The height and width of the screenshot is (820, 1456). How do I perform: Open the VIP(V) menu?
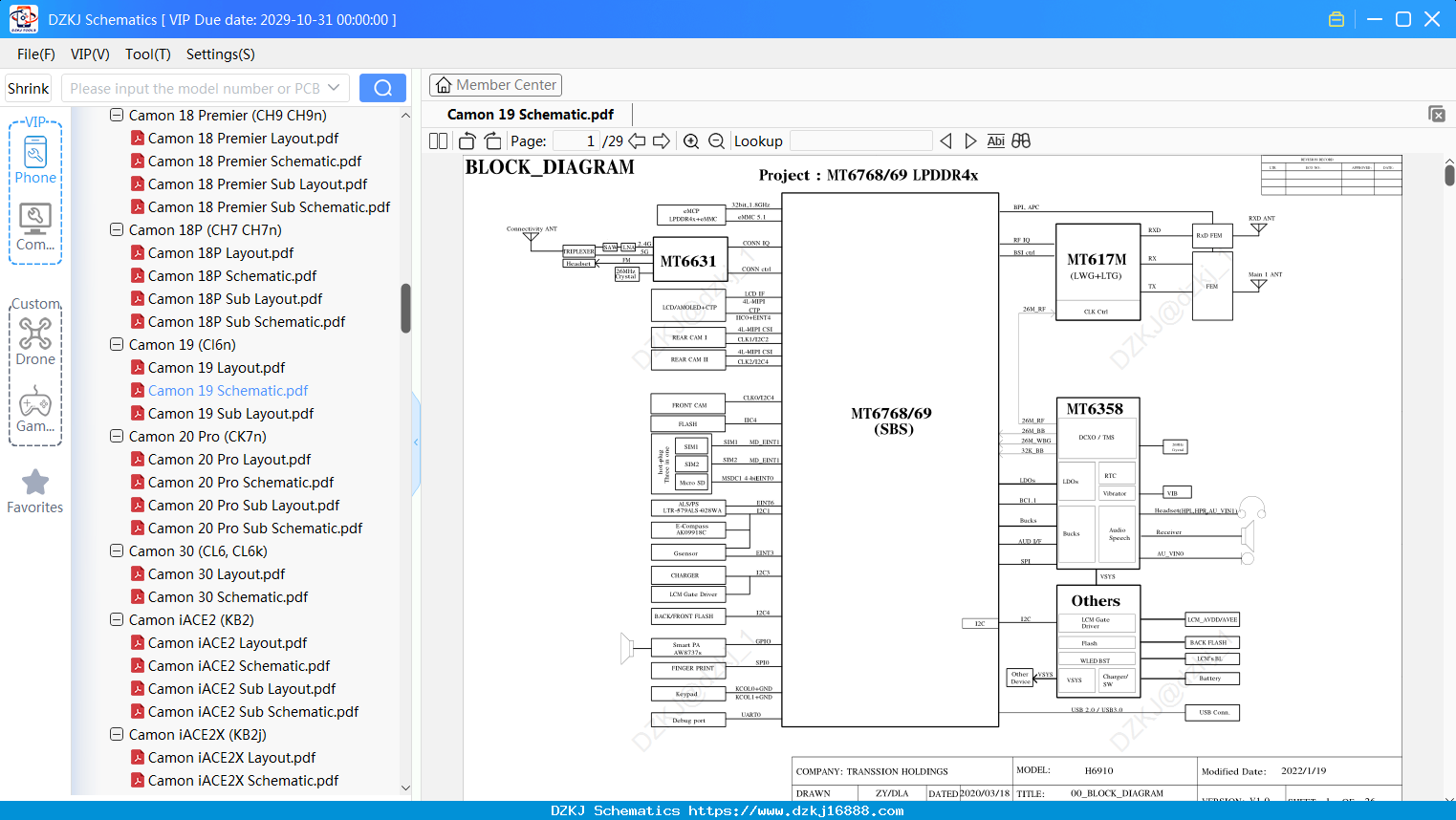[90, 54]
